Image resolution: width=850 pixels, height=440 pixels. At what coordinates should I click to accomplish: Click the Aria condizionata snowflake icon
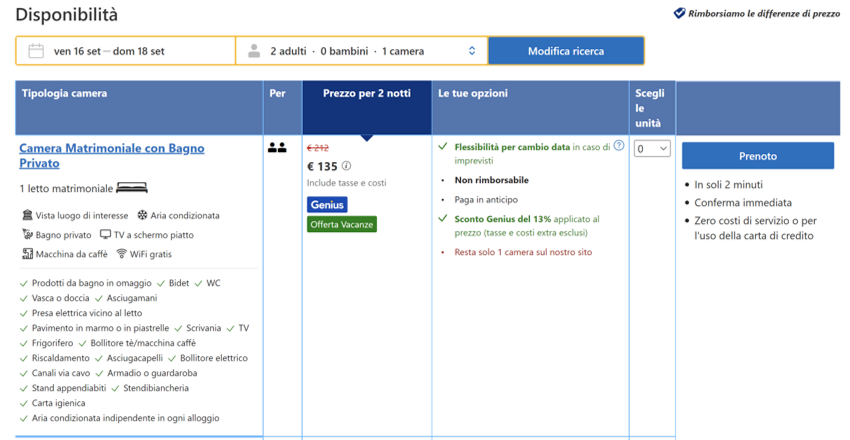(142, 215)
